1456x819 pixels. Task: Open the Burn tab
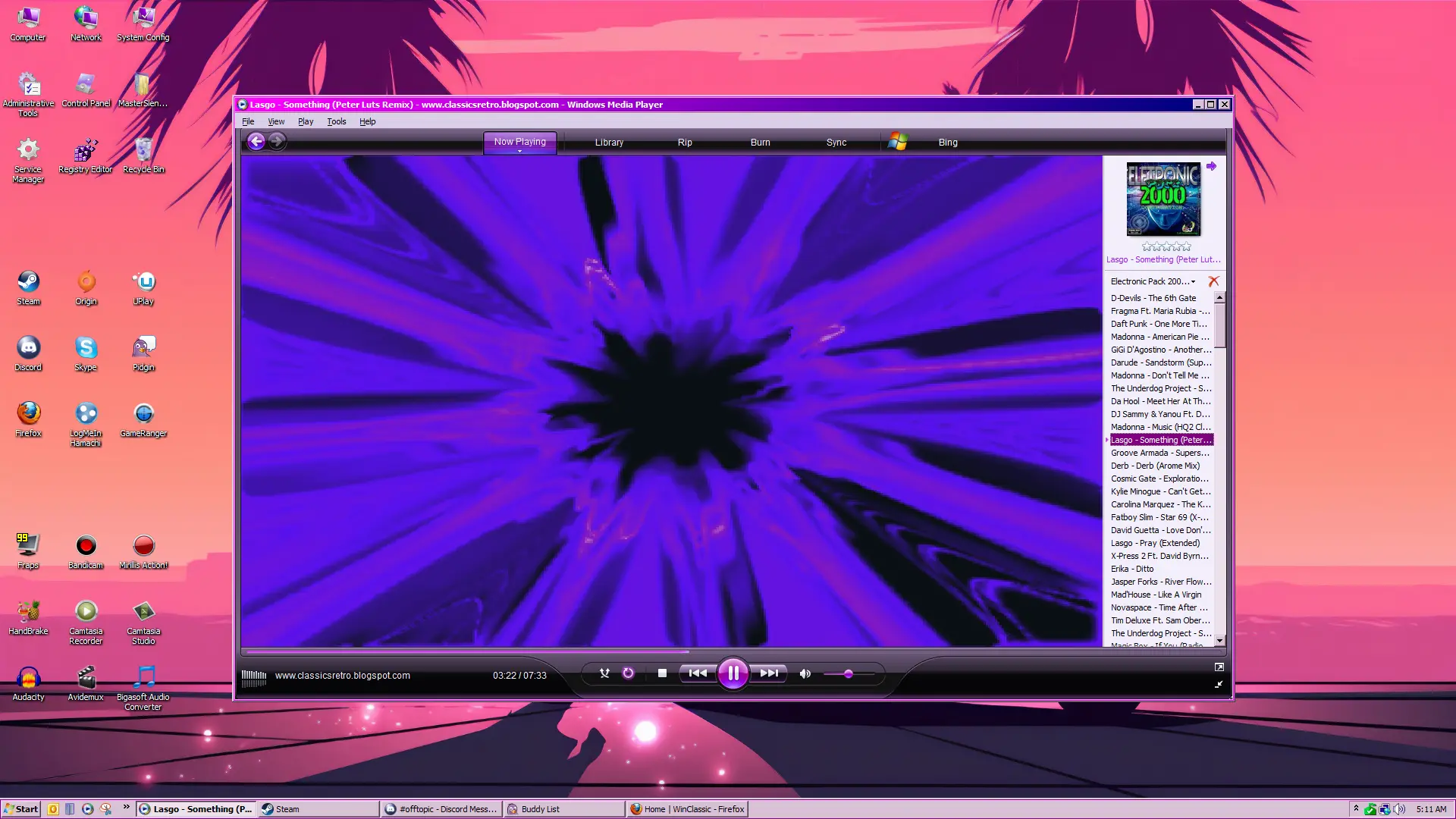coord(760,143)
